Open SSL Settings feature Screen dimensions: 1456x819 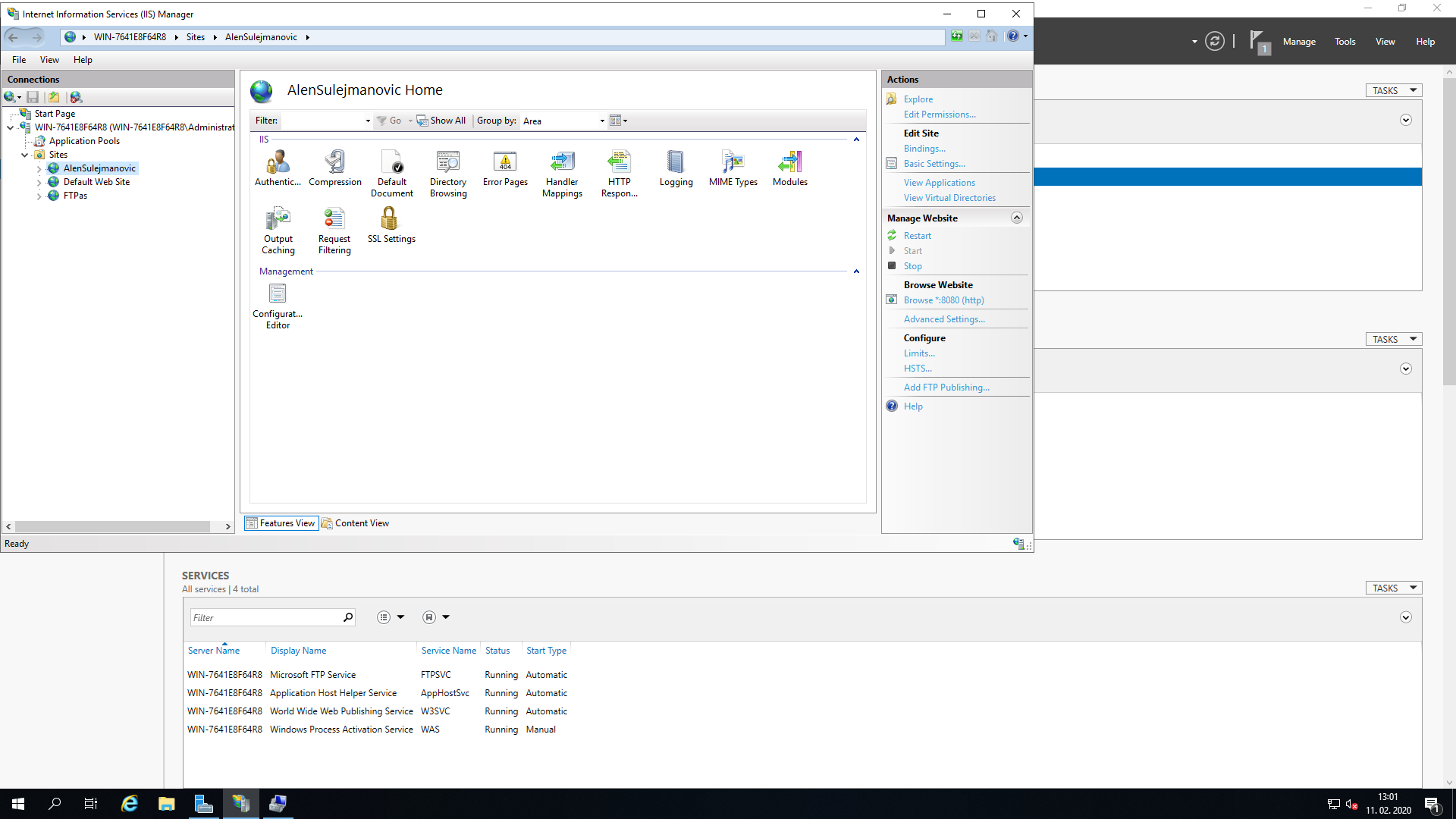pos(391,224)
